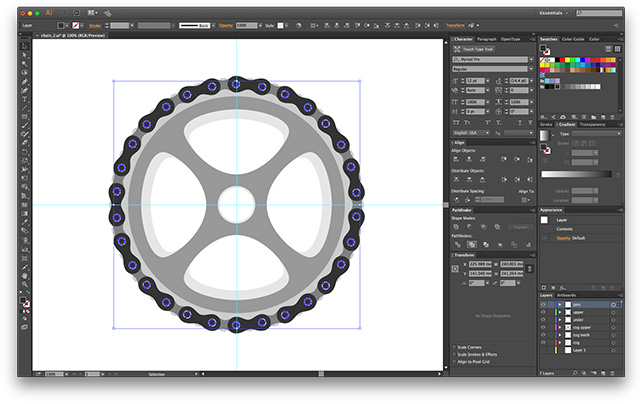Toggle the Align to Pixel Grid checkbox
640x404 pixels.
tap(456, 360)
